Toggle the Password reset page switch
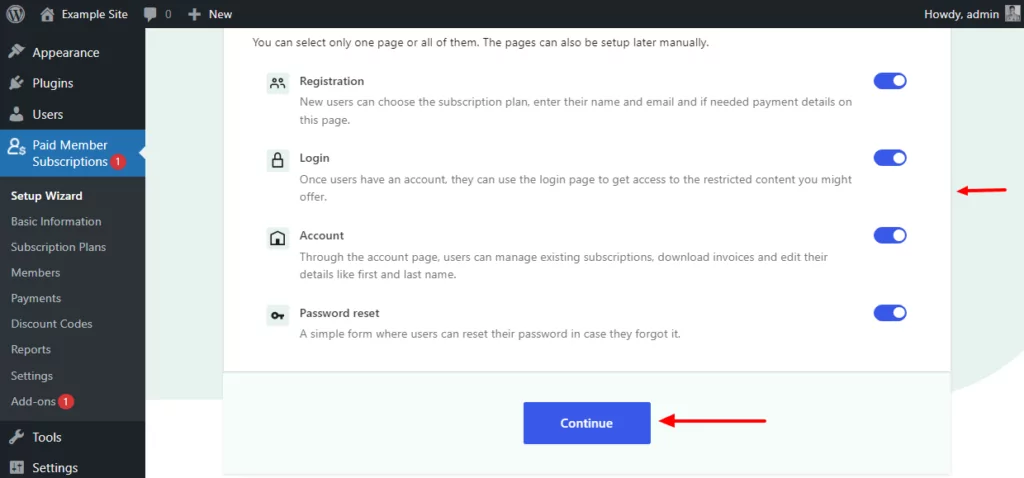Image resolution: width=1024 pixels, height=478 pixels. 890,313
